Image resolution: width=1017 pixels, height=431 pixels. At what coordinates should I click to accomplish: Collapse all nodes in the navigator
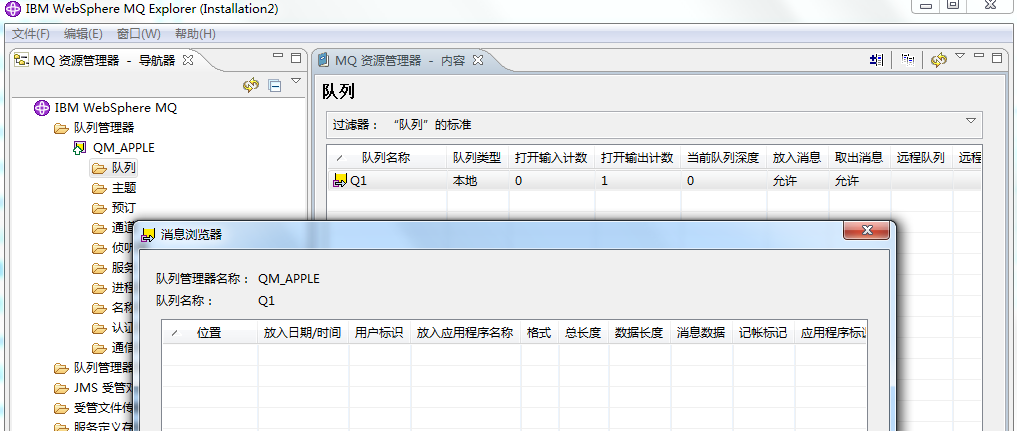click(x=275, y=86)
